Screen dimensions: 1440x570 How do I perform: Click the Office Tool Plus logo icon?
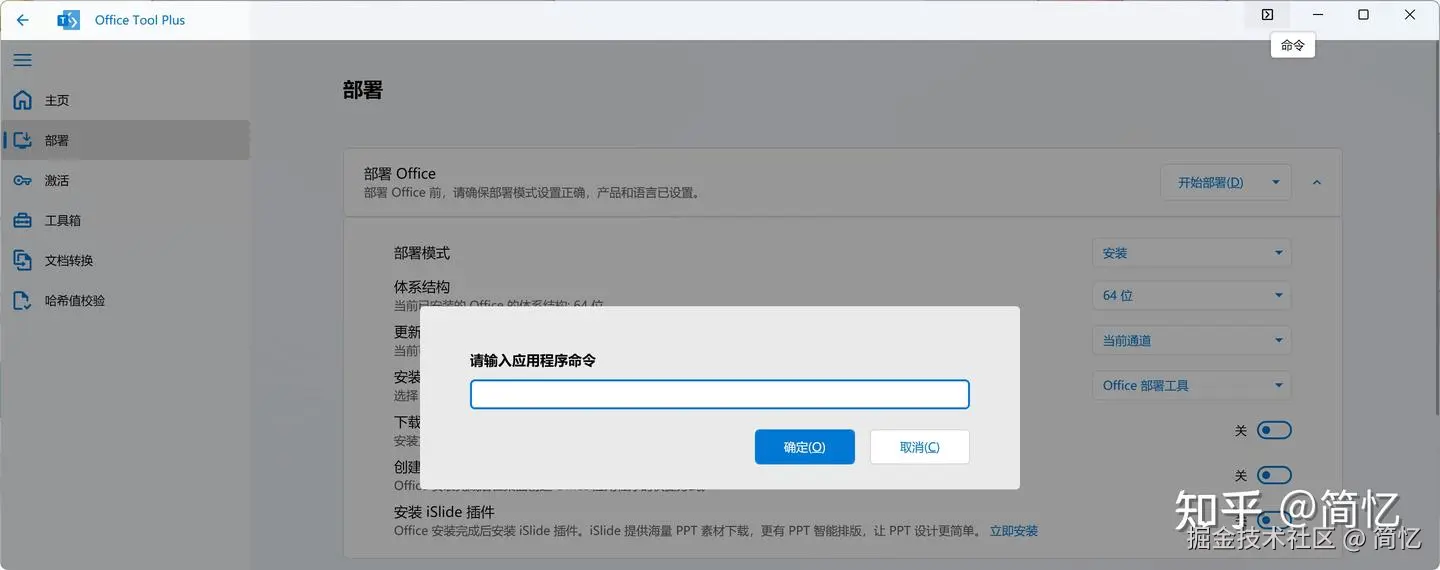68,20
